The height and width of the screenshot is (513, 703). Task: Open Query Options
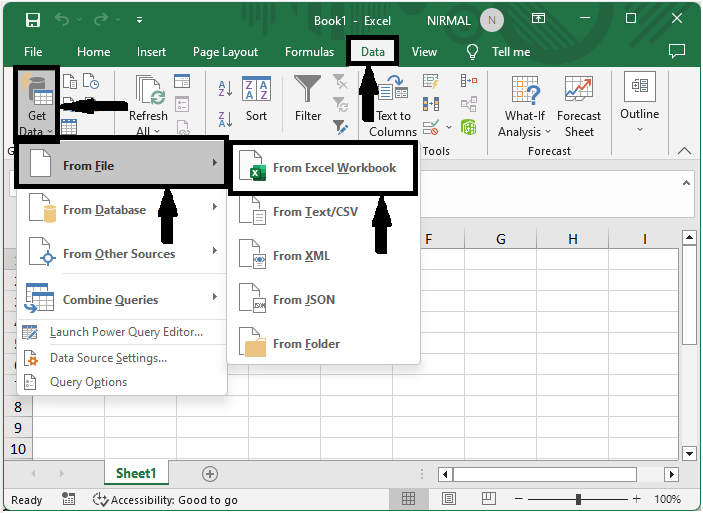click(x=122, y=382)
